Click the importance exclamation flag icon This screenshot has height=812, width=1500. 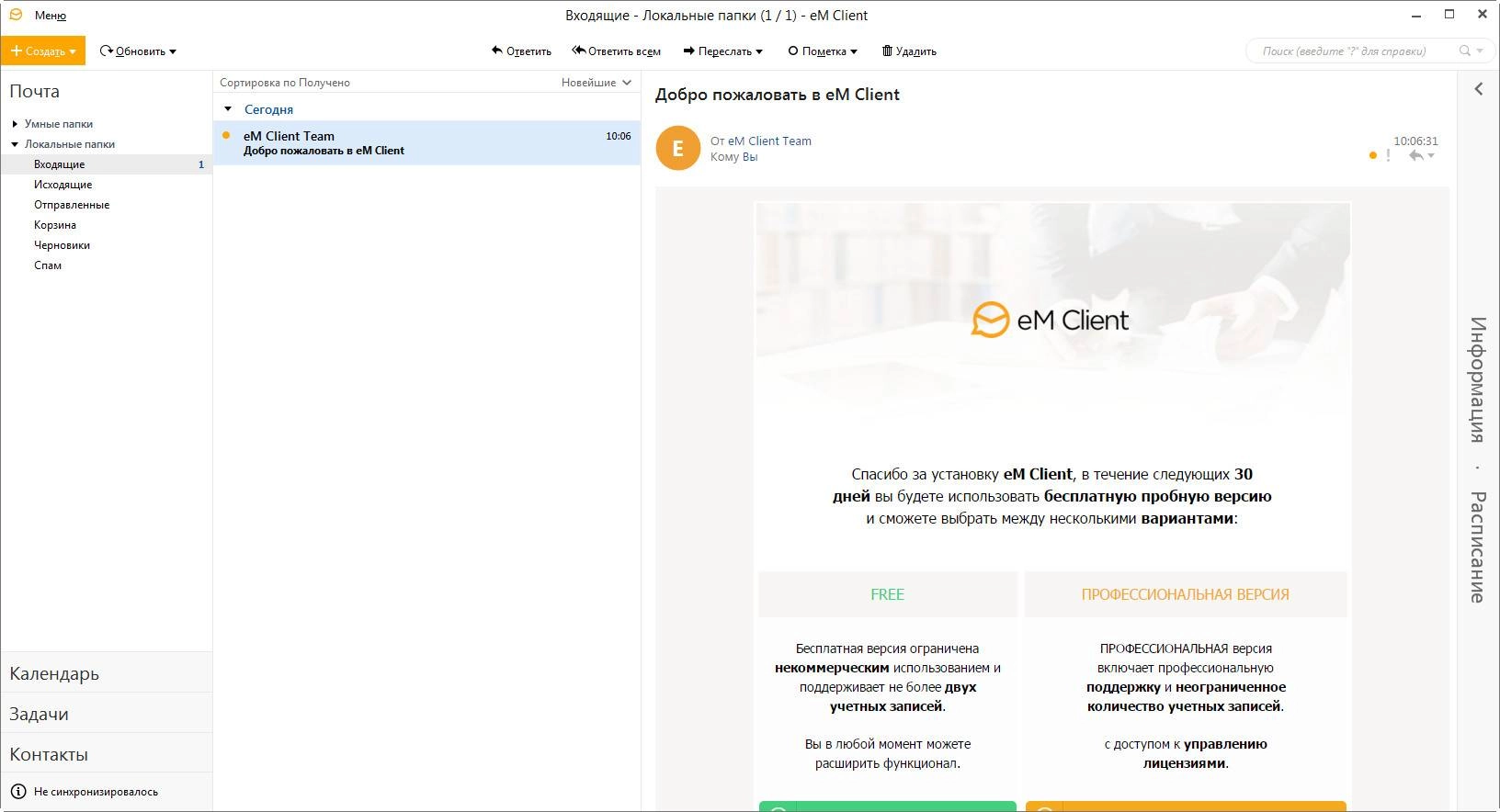coord(1388,155)
